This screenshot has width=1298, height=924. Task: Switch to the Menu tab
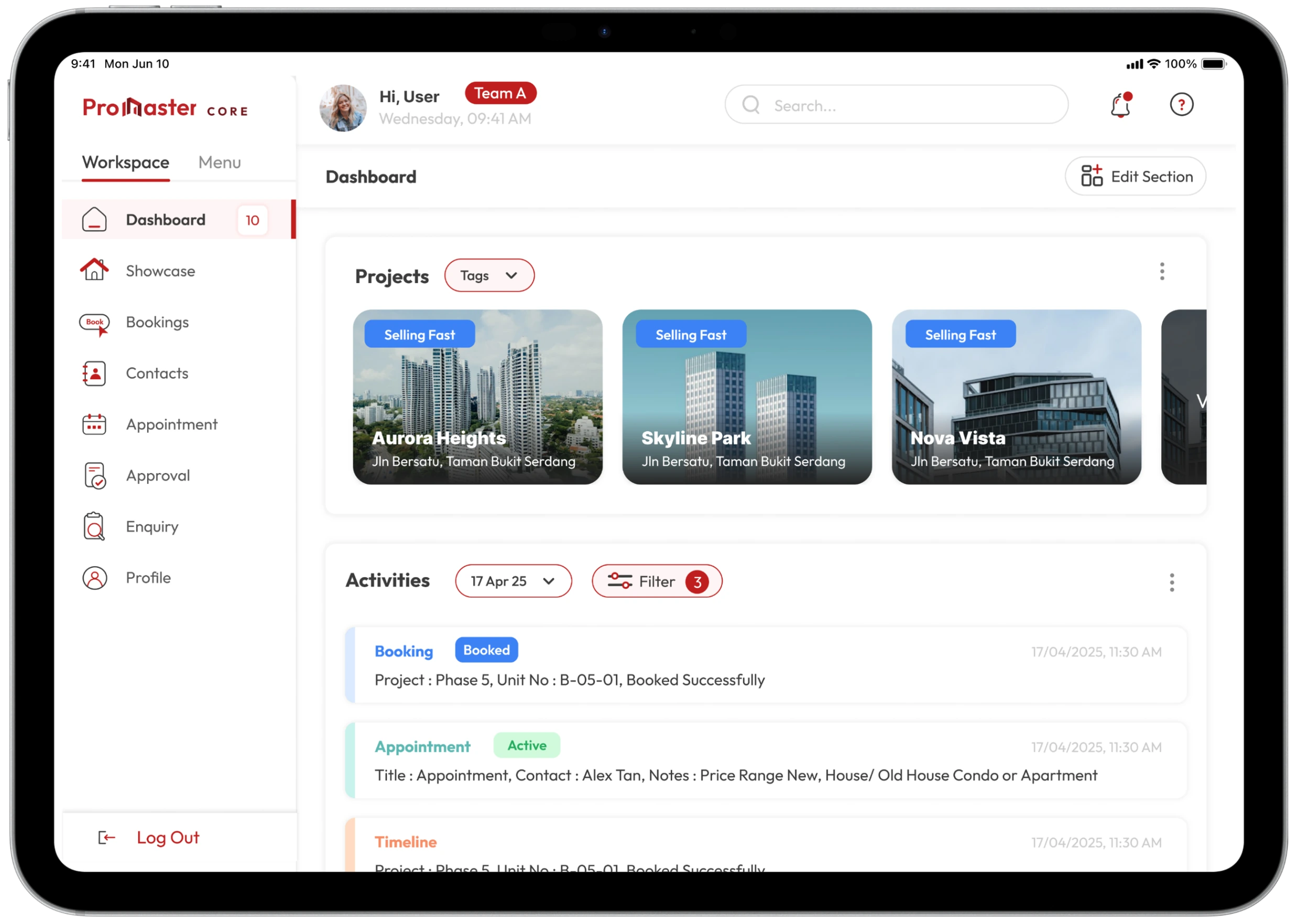[x=220, y=163]
